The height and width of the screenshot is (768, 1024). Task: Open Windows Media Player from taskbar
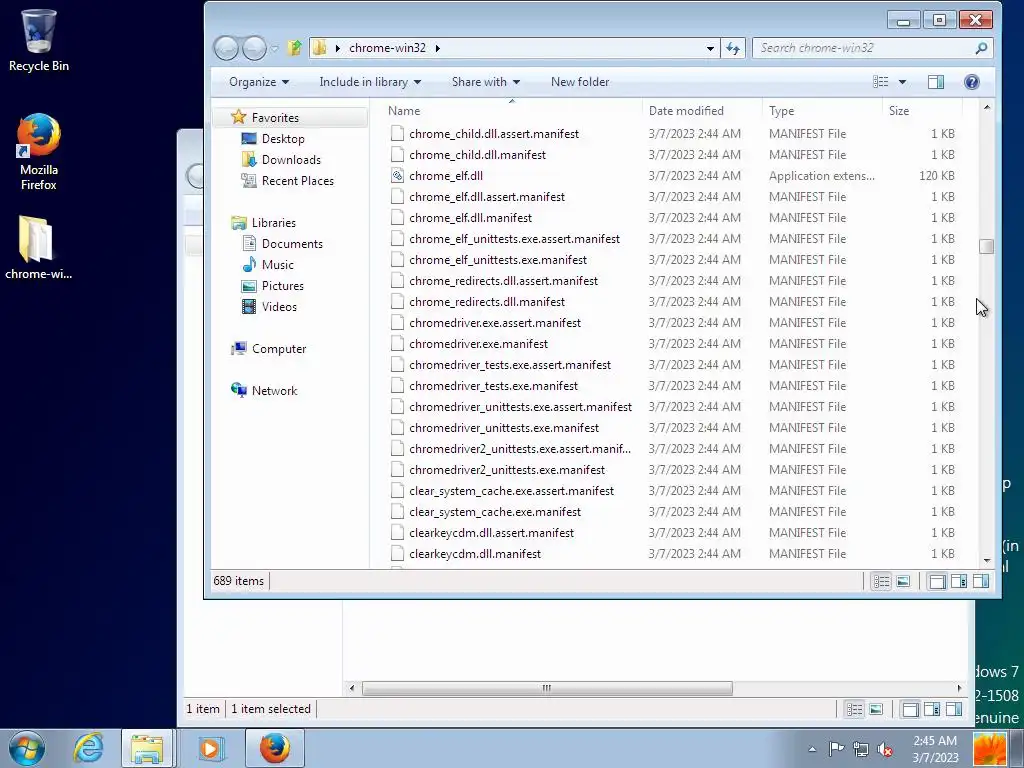[210, 748]
